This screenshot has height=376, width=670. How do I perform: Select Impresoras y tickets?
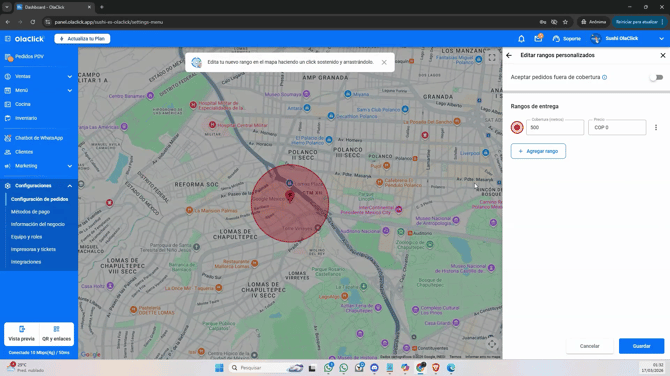33,250
